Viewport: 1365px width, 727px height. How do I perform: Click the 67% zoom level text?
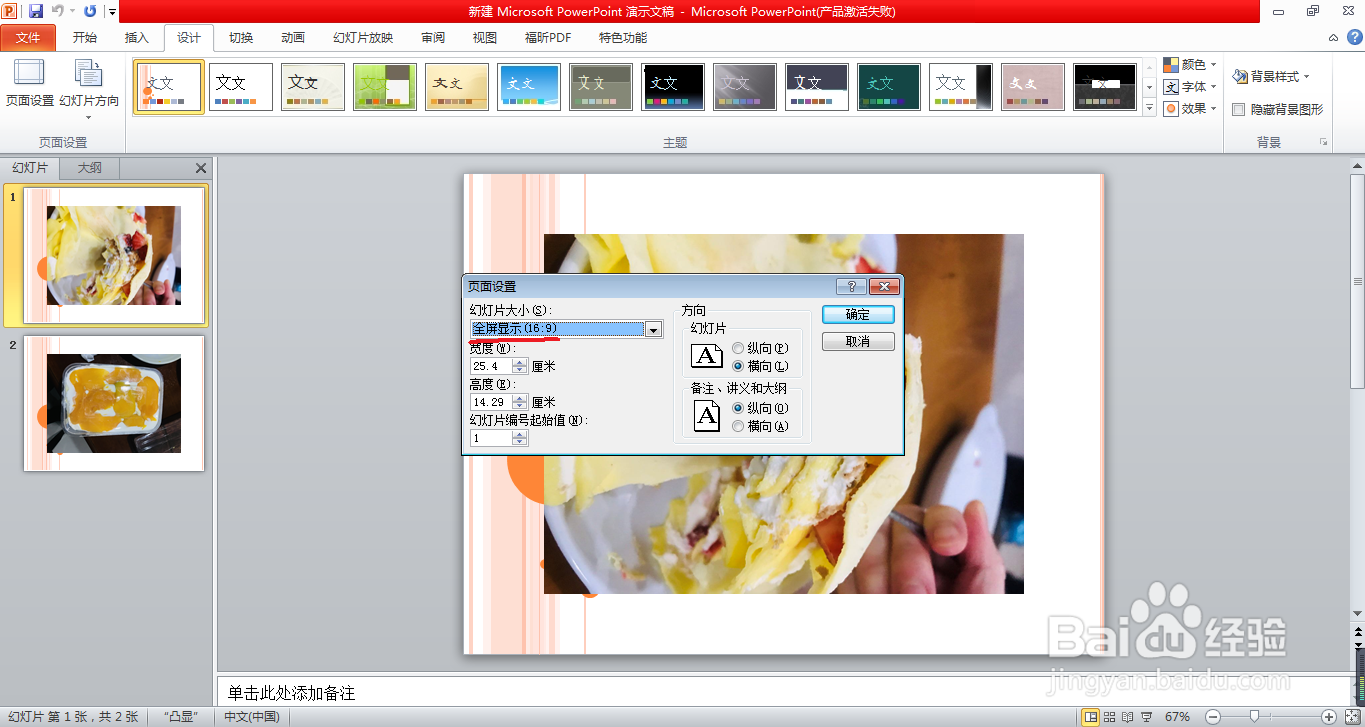point(1178,717)
